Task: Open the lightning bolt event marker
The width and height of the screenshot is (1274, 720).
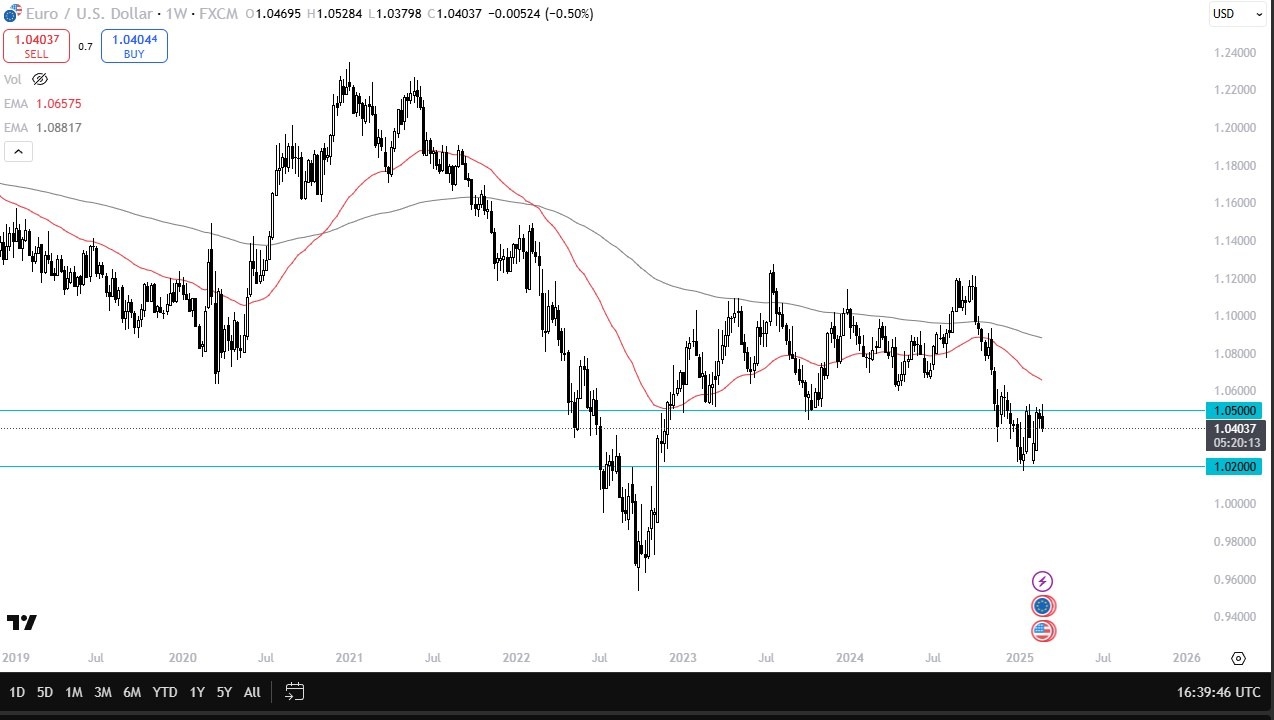Action: coord(1042,581)
